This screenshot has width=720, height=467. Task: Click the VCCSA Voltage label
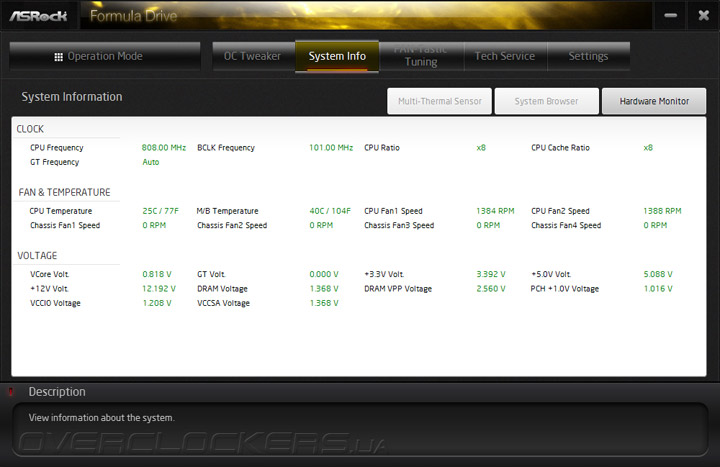coord(223,303)
